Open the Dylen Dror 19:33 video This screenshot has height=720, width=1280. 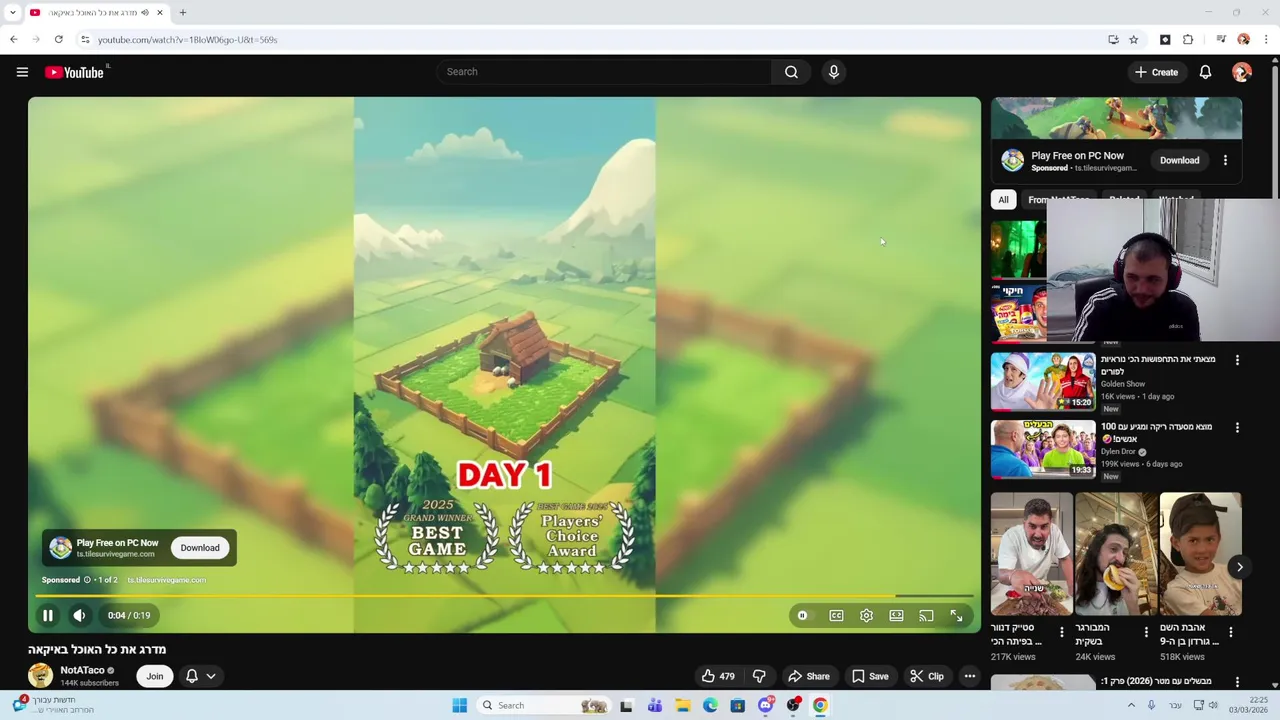(x=1043, y=448)
